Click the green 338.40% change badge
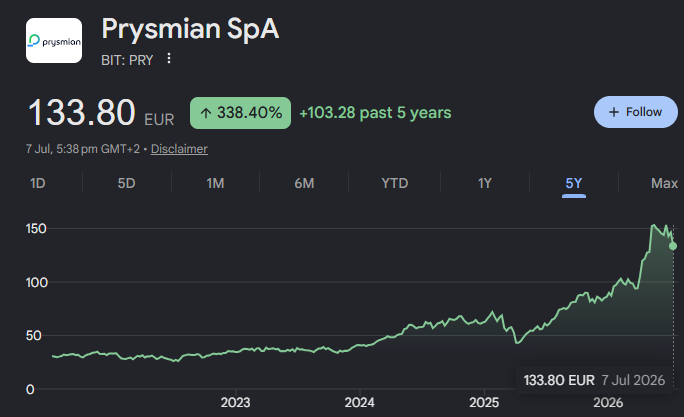The width and height of the screenshot is (684, 417). (240, 113)
